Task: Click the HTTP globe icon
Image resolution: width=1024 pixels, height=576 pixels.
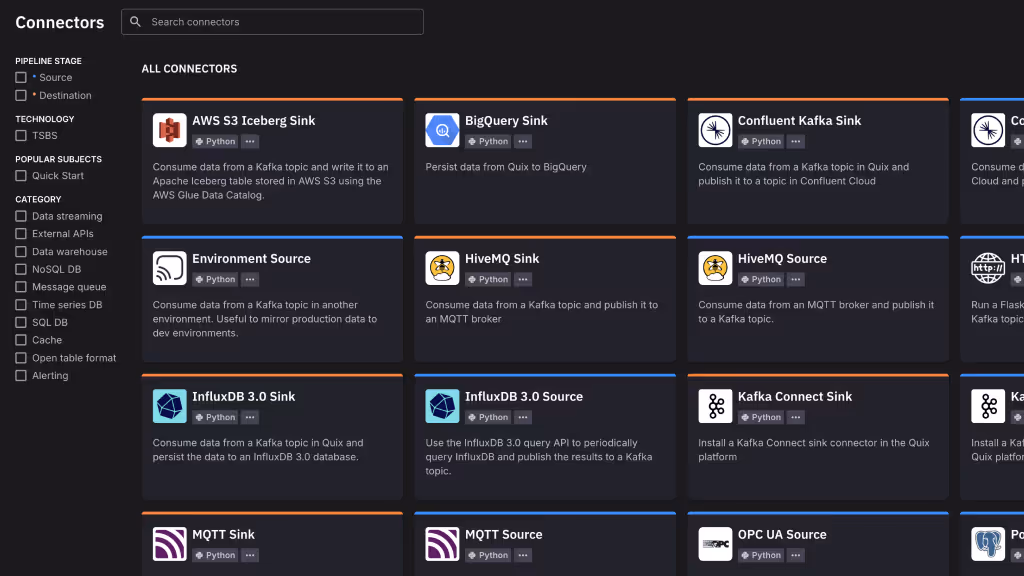Action: tap(988, 268)
